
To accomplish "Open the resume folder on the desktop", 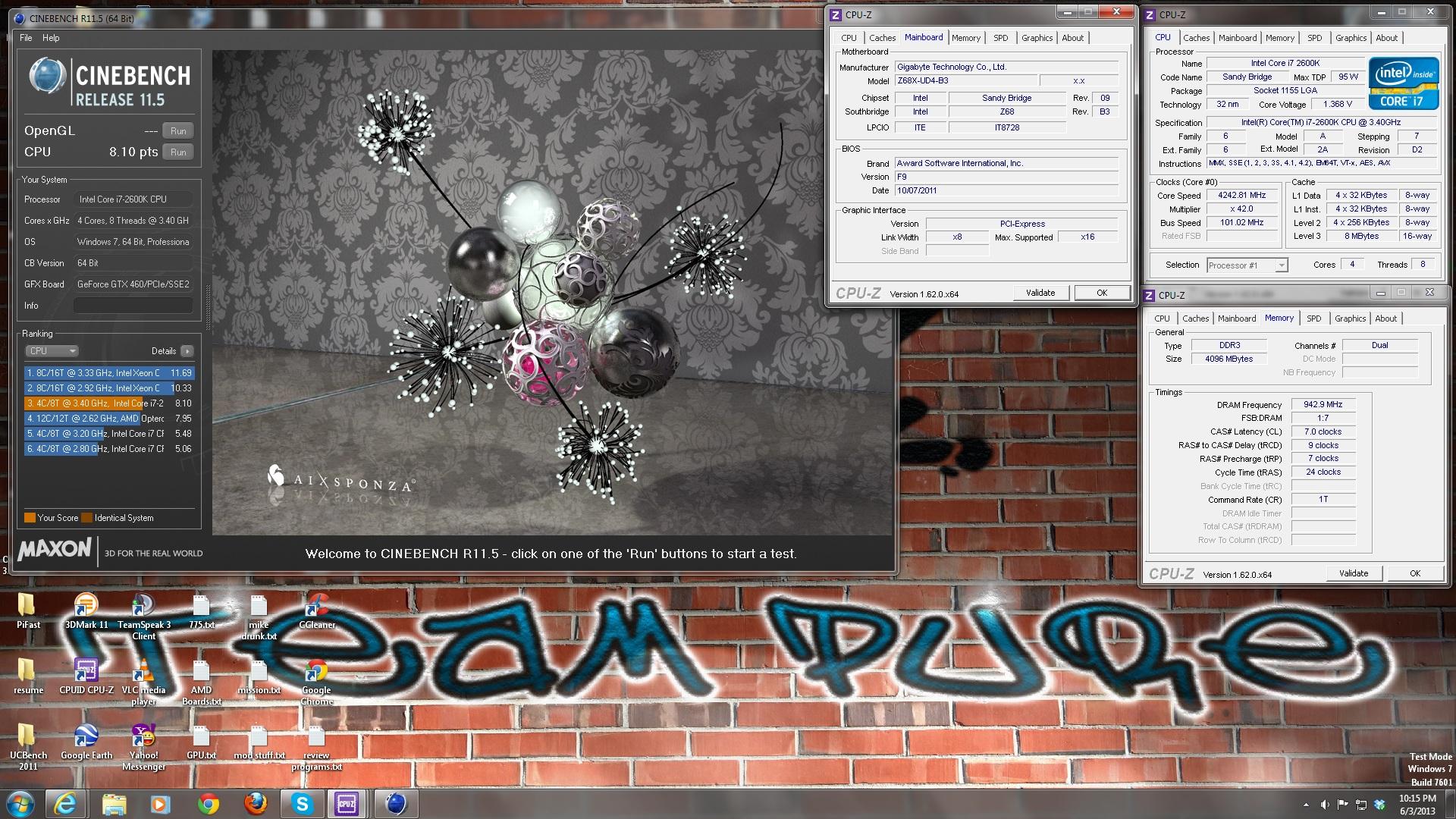I will [27, 676].
